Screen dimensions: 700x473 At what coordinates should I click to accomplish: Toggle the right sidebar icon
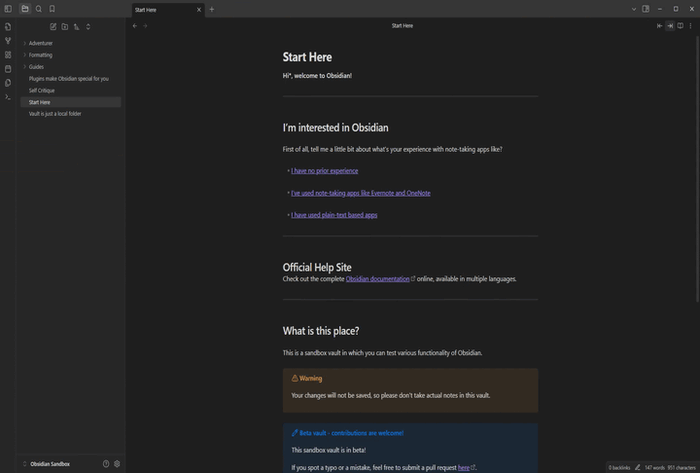tap(646, 9)
